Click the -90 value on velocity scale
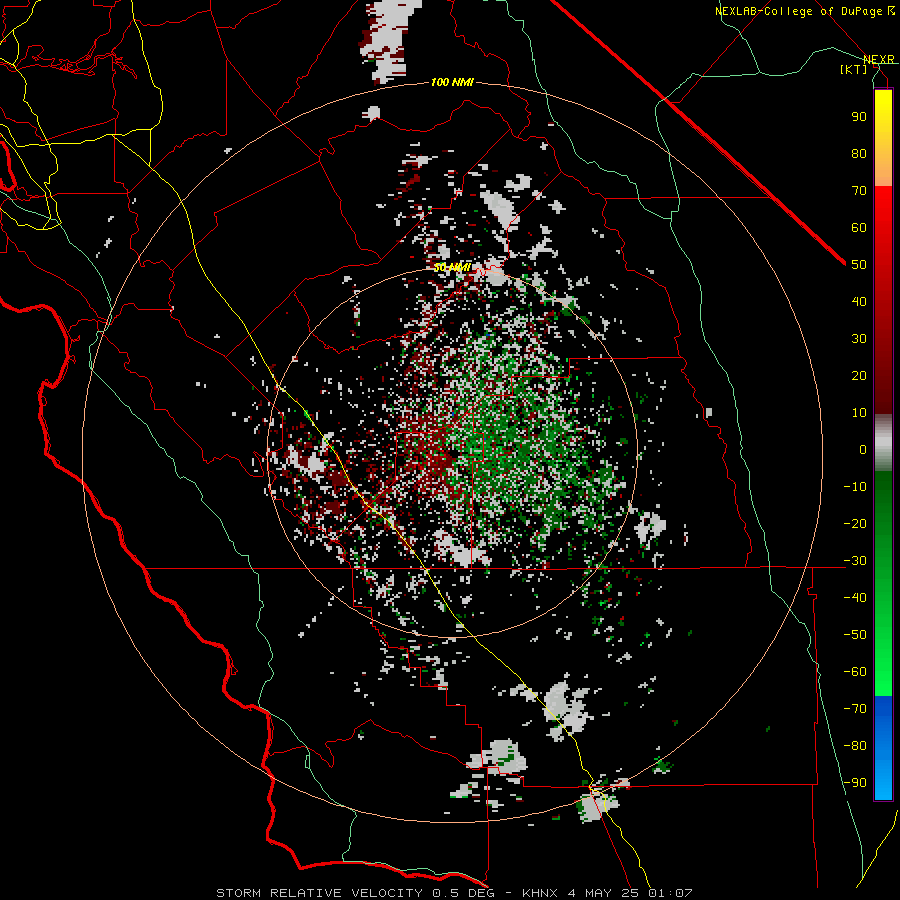This screenshot has height=900, width=900. [855, 783]
